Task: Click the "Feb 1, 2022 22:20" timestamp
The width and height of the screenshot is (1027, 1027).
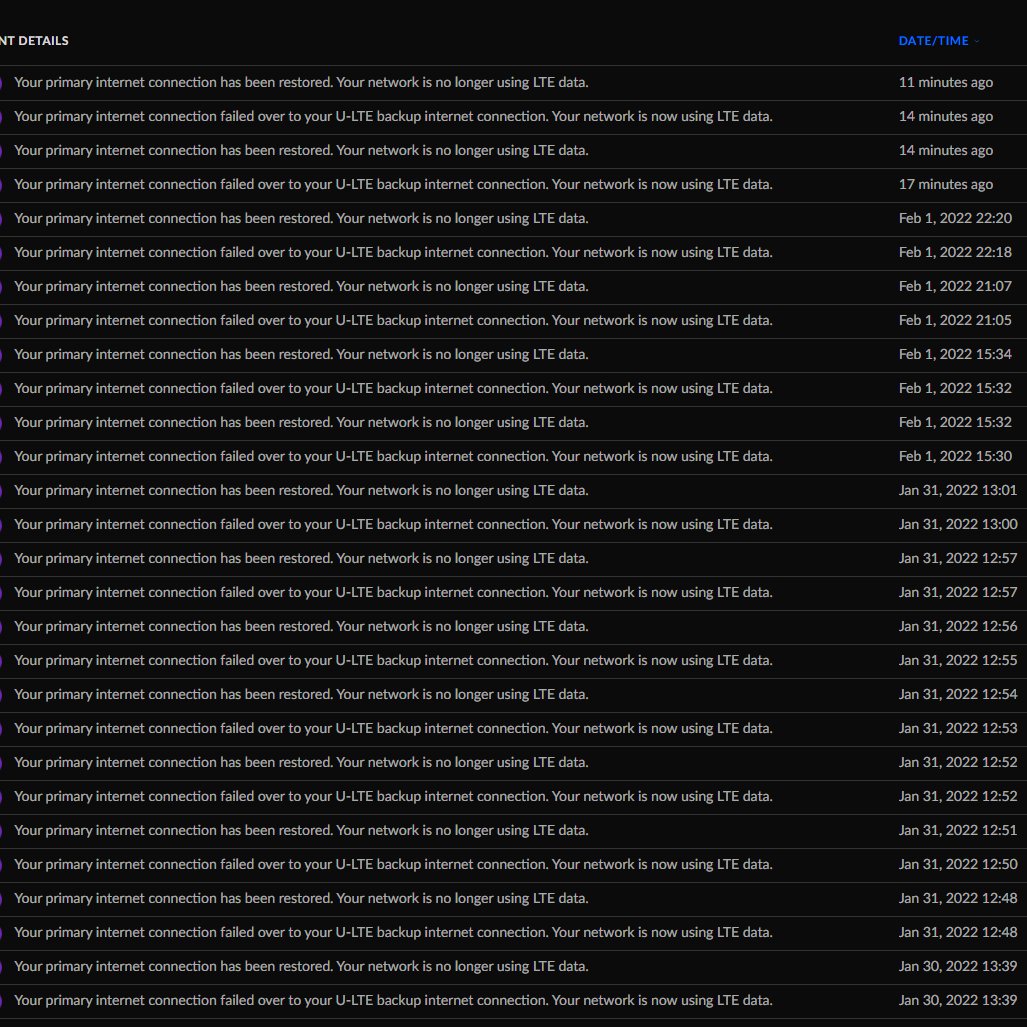Action: point(955,219)
